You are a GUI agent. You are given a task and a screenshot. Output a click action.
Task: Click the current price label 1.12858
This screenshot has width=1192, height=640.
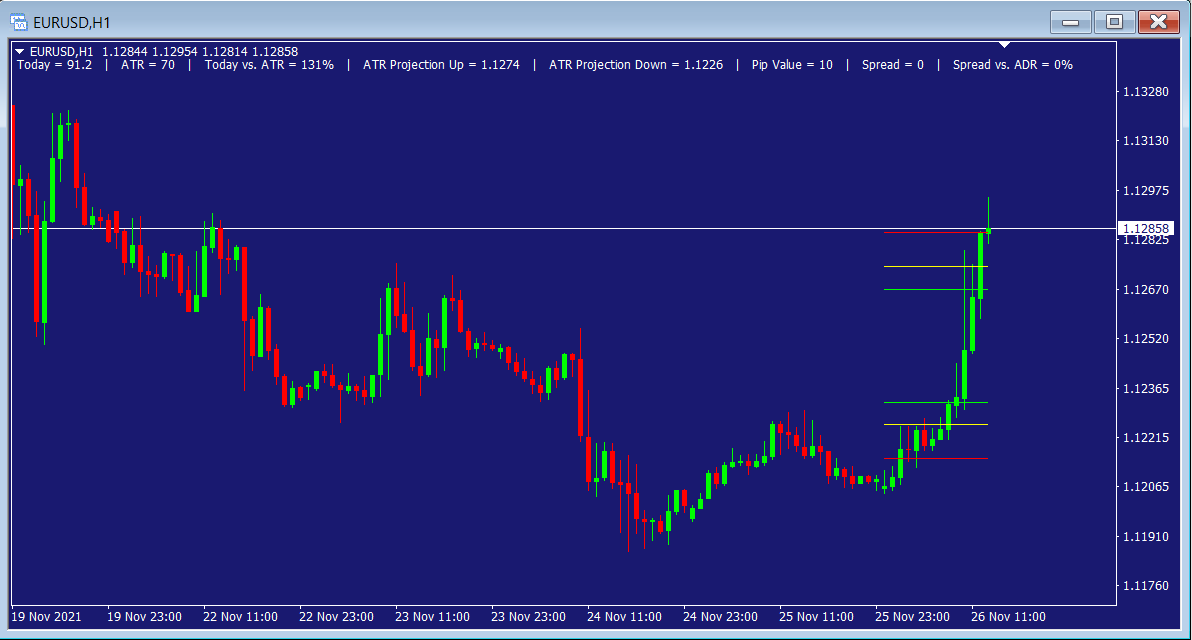1146,229
